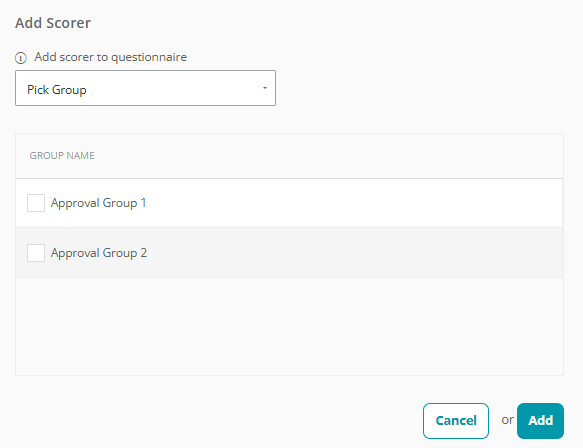583x448 pixels.
Task: Select the shaded Approval Group 2 row
Action: pyautogui.click(x=289, y=253)
